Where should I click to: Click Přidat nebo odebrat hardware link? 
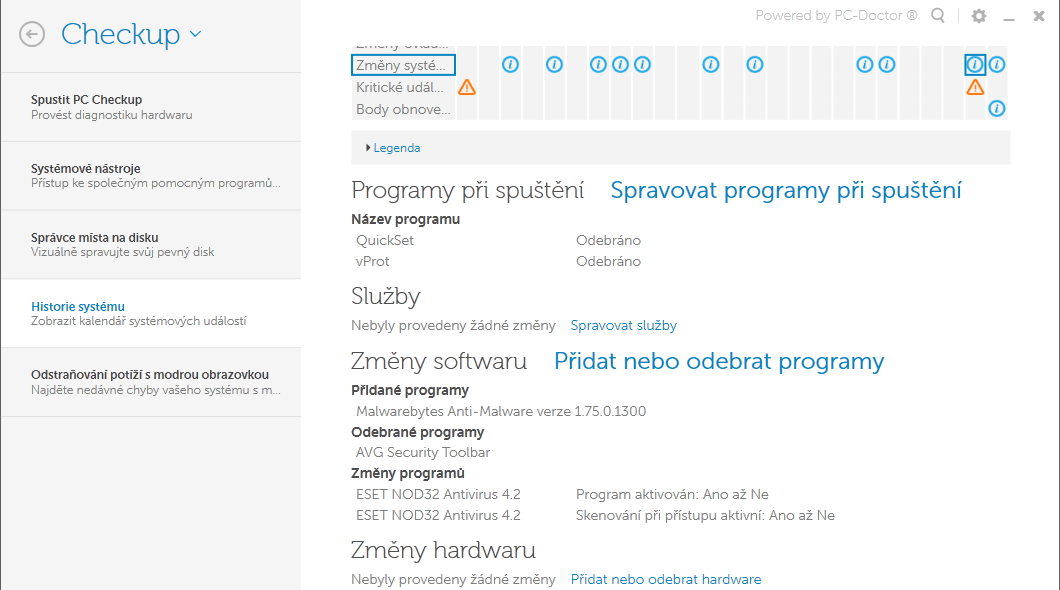point(666,579)
